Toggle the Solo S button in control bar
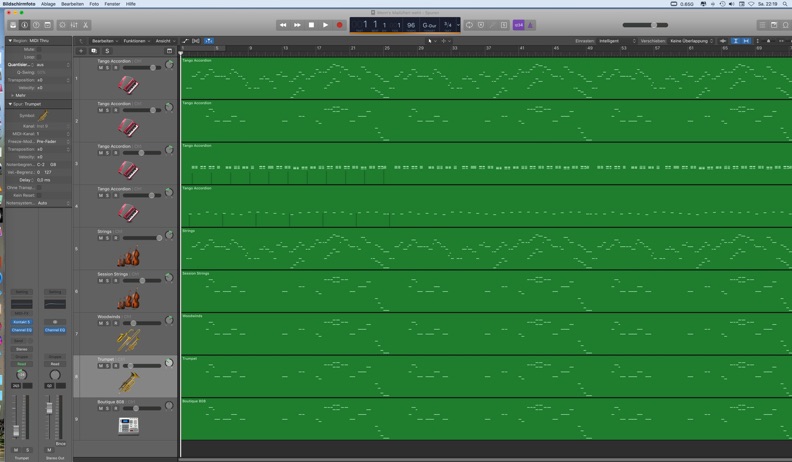 point(504,25)
